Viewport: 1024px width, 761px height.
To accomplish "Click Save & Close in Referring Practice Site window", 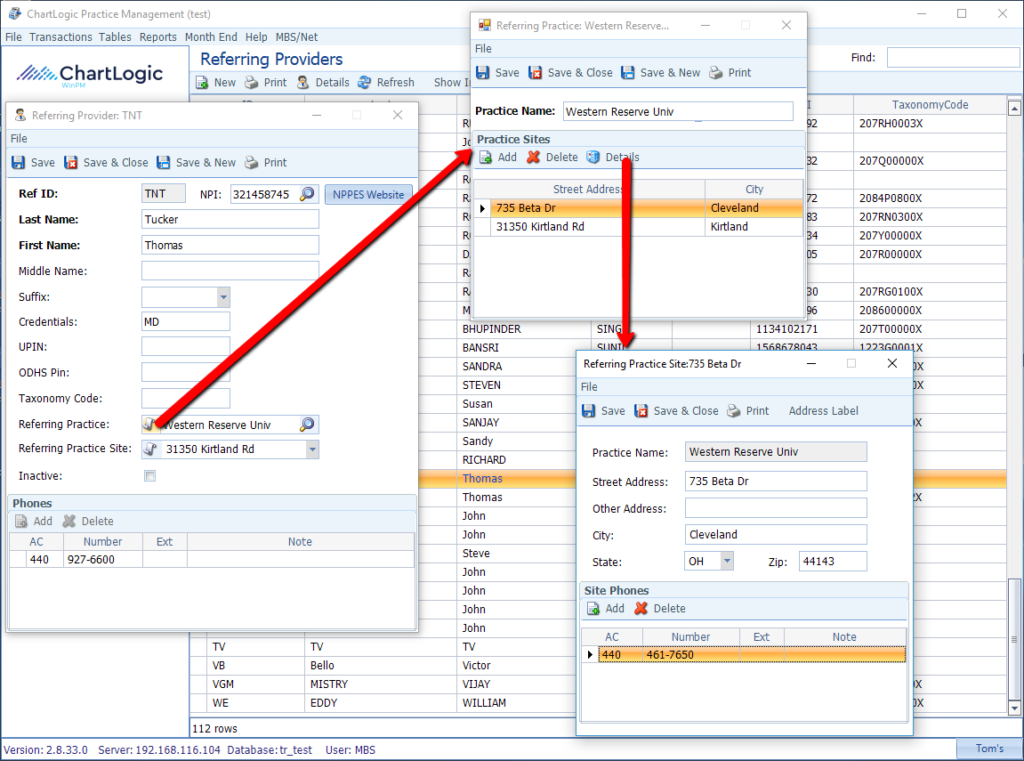I will pos(676,411).
